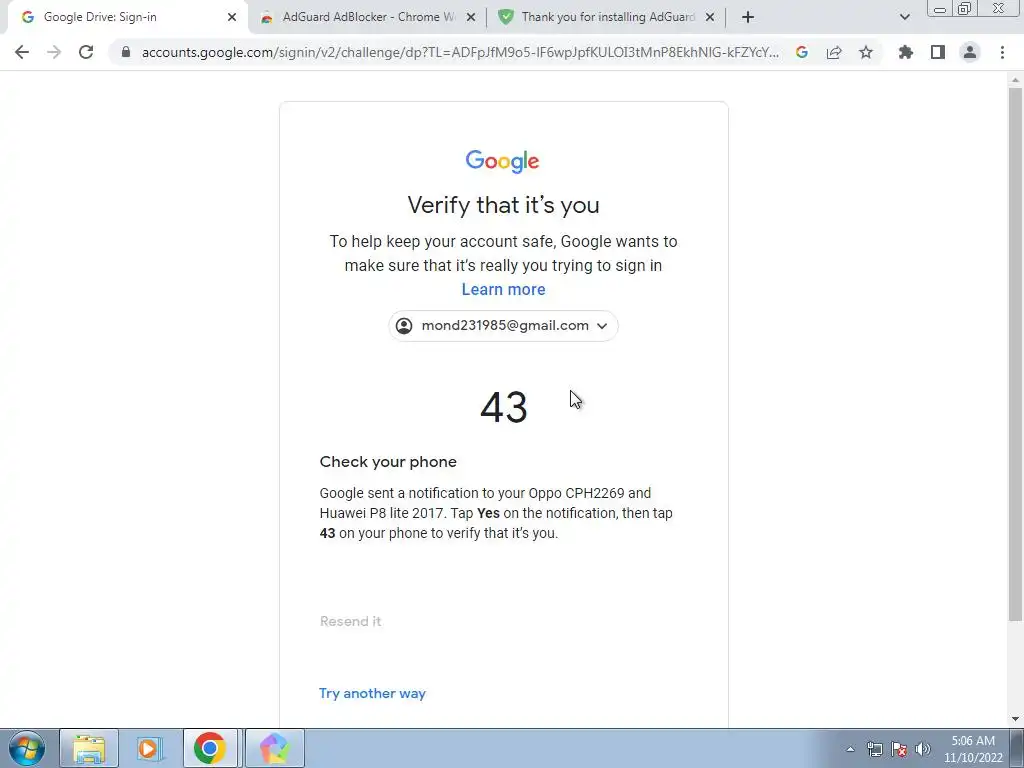Open the Chrome profile avatar
This screenshot has height=768, width=1024.
pyautogui.click(x=970, y=52)
